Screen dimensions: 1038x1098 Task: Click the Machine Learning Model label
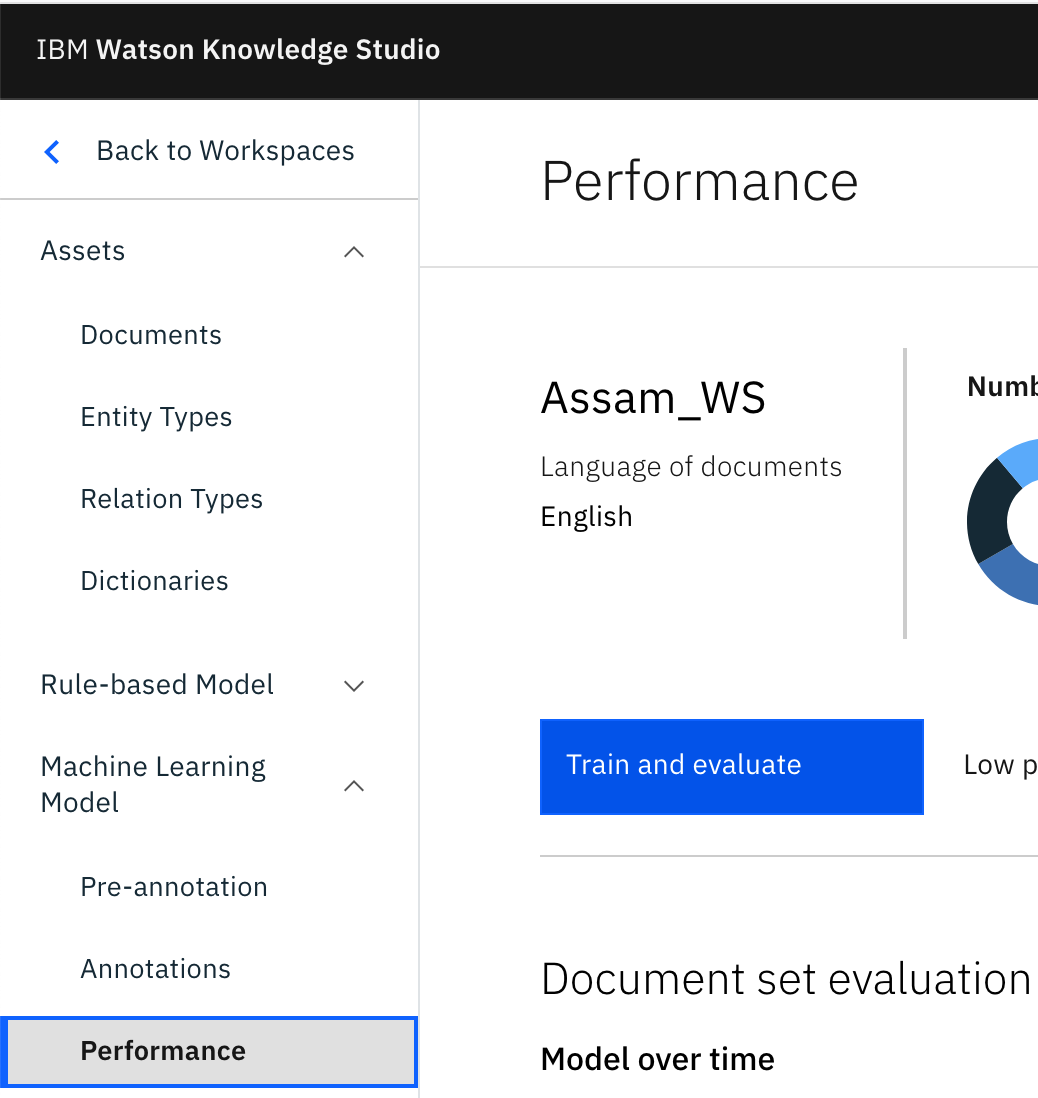153,784
